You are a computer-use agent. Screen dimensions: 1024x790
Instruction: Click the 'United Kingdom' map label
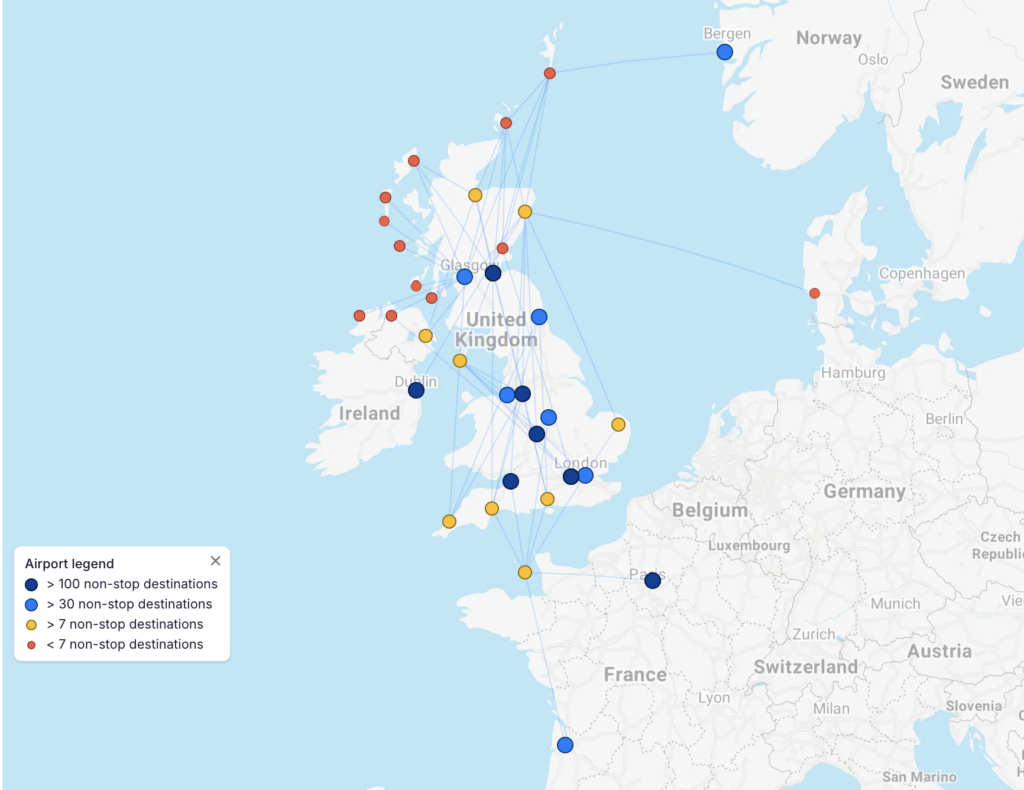click(x=496, y=330)
